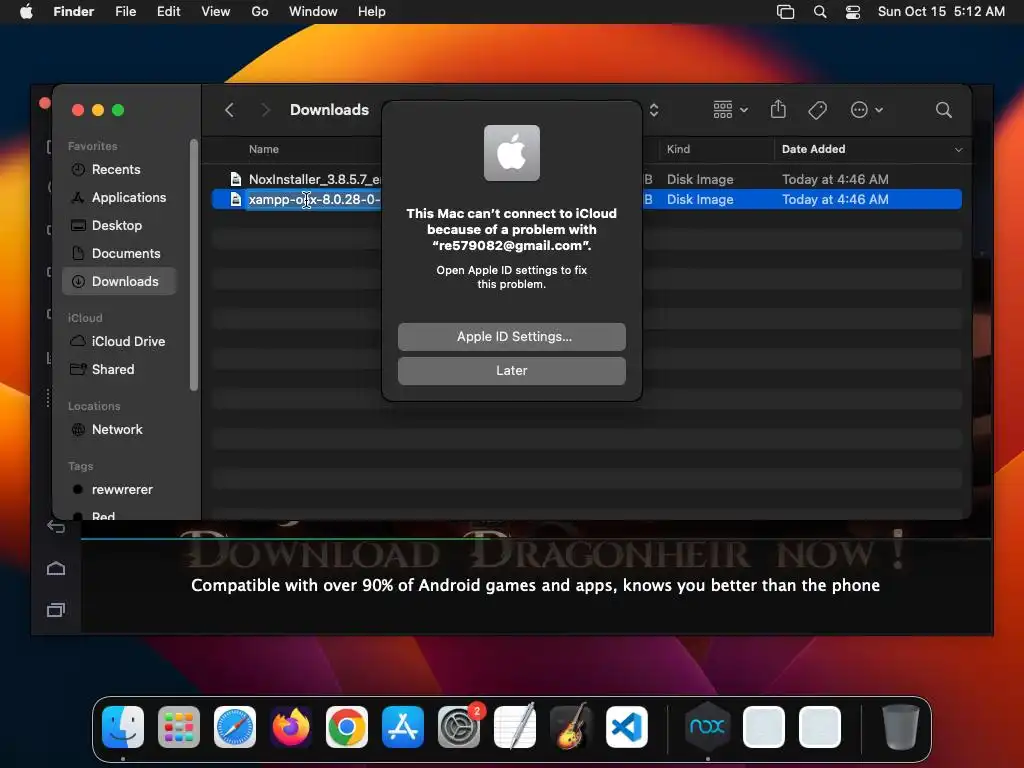The height and width of the screenshot is (768, 1024).
Task: Click the Edit Tags toolbar icon
Action: [x=817, y=110]
